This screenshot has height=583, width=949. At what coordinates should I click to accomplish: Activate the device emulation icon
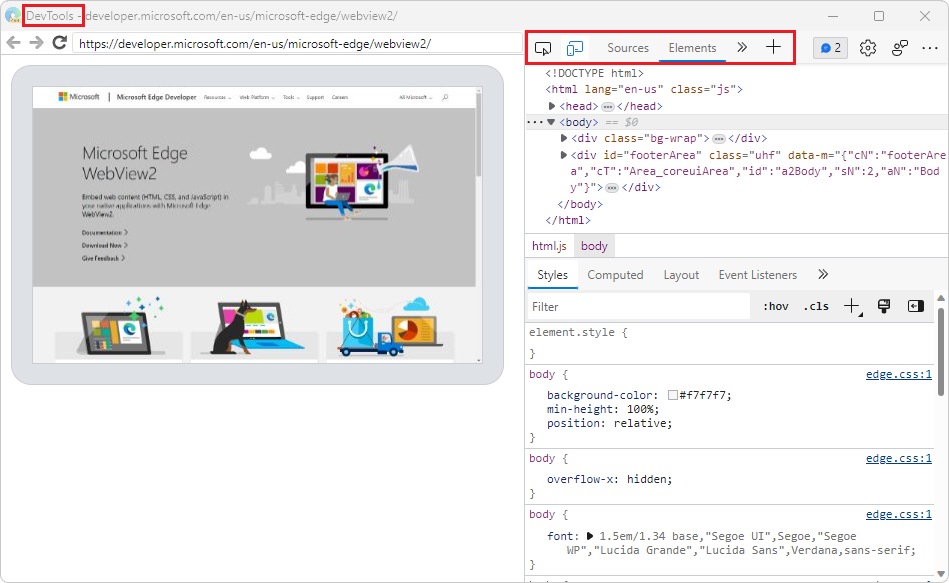click(x=574, y=47)
